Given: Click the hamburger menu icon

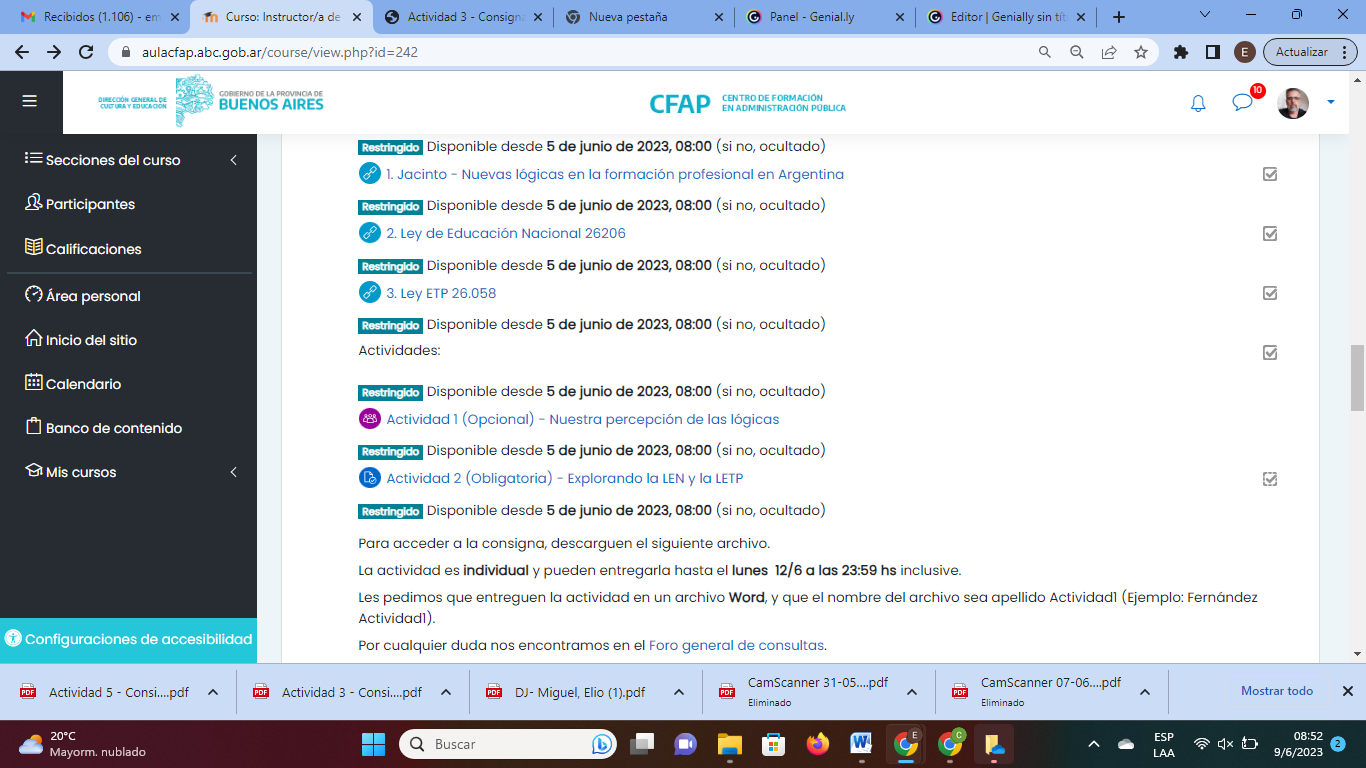Looking at the screenshot, I should click(x=29, y=101).
